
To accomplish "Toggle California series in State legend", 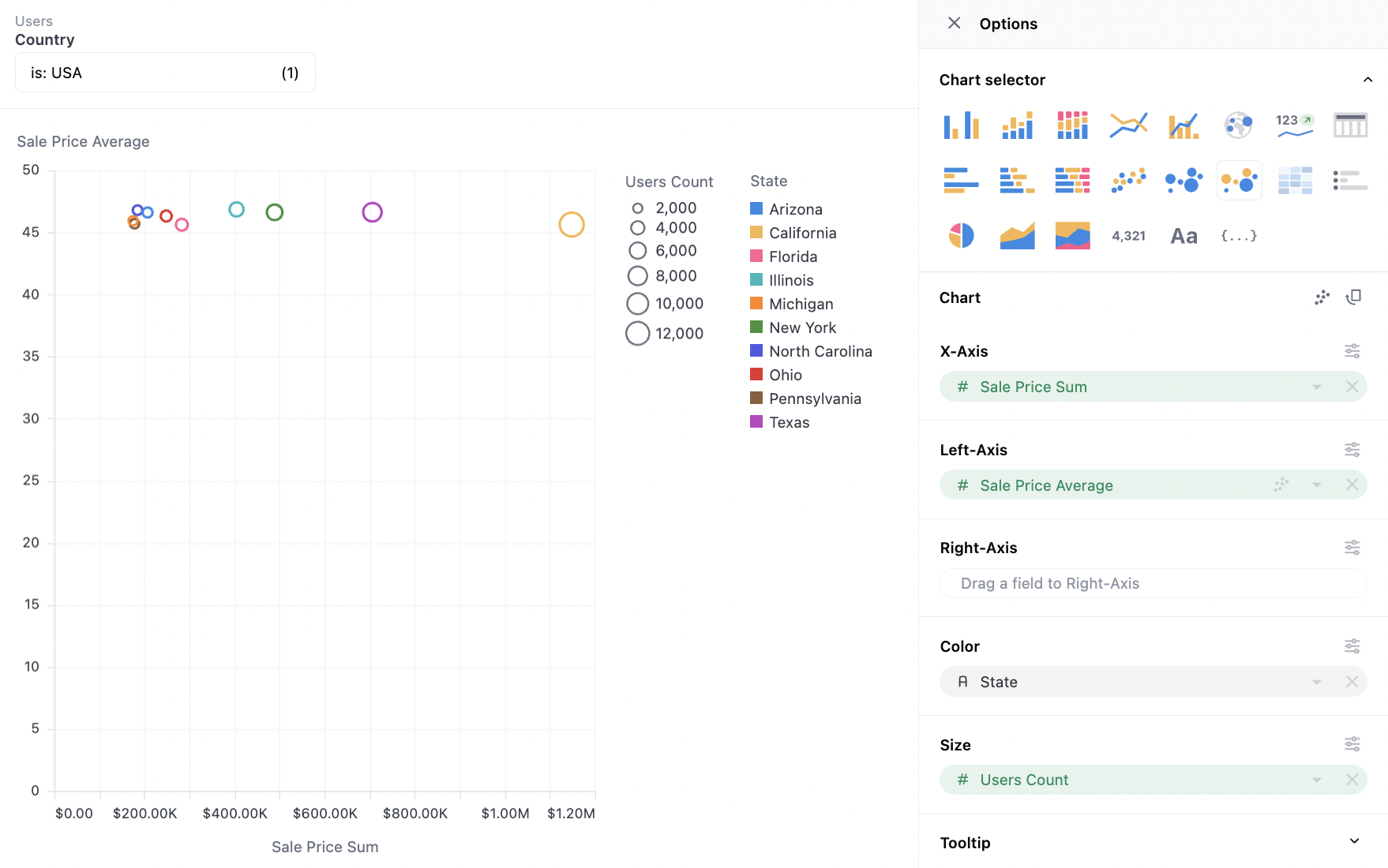I will coord(802,233).
